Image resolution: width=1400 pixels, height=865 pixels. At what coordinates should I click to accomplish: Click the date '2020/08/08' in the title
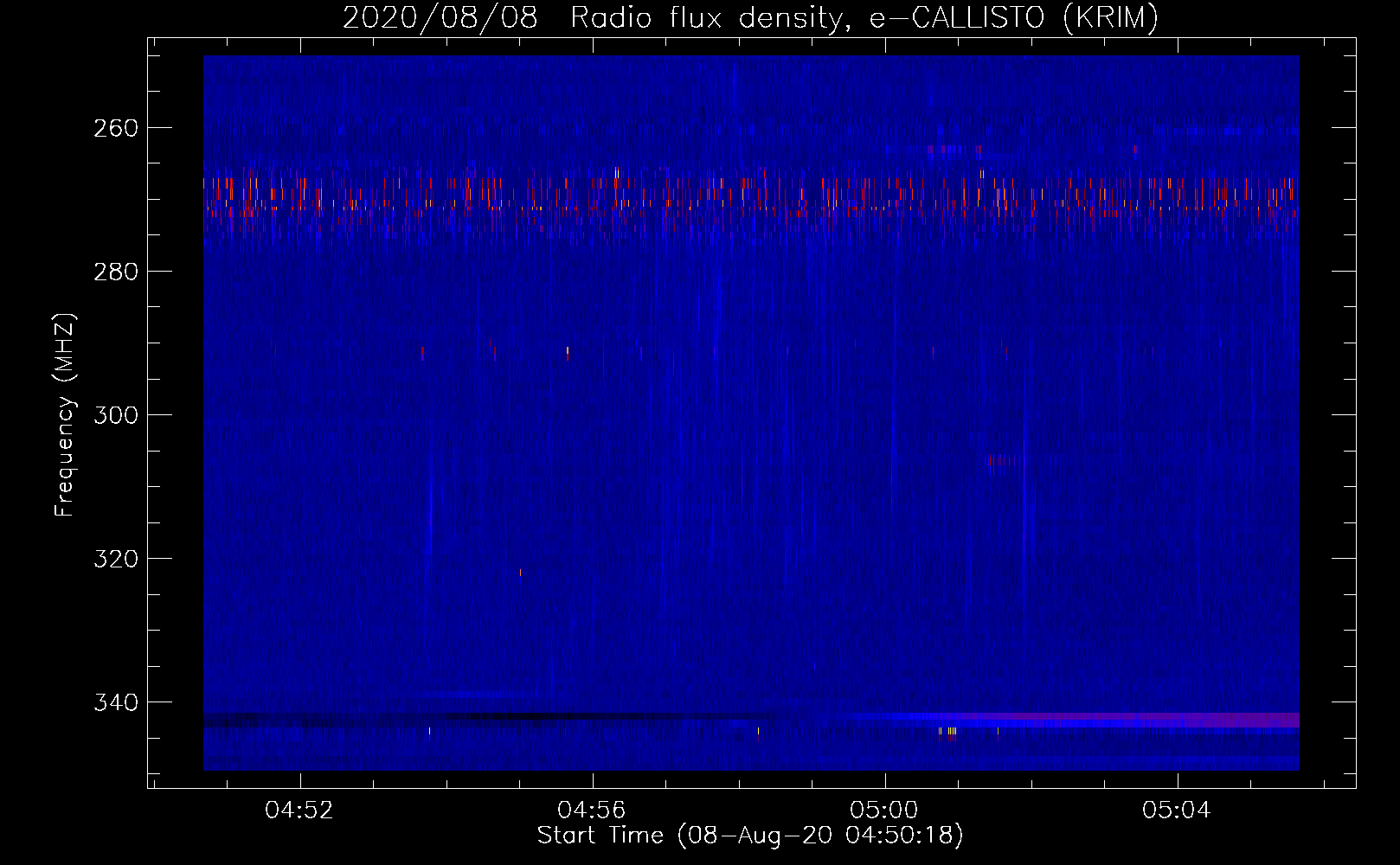point(440,17)
